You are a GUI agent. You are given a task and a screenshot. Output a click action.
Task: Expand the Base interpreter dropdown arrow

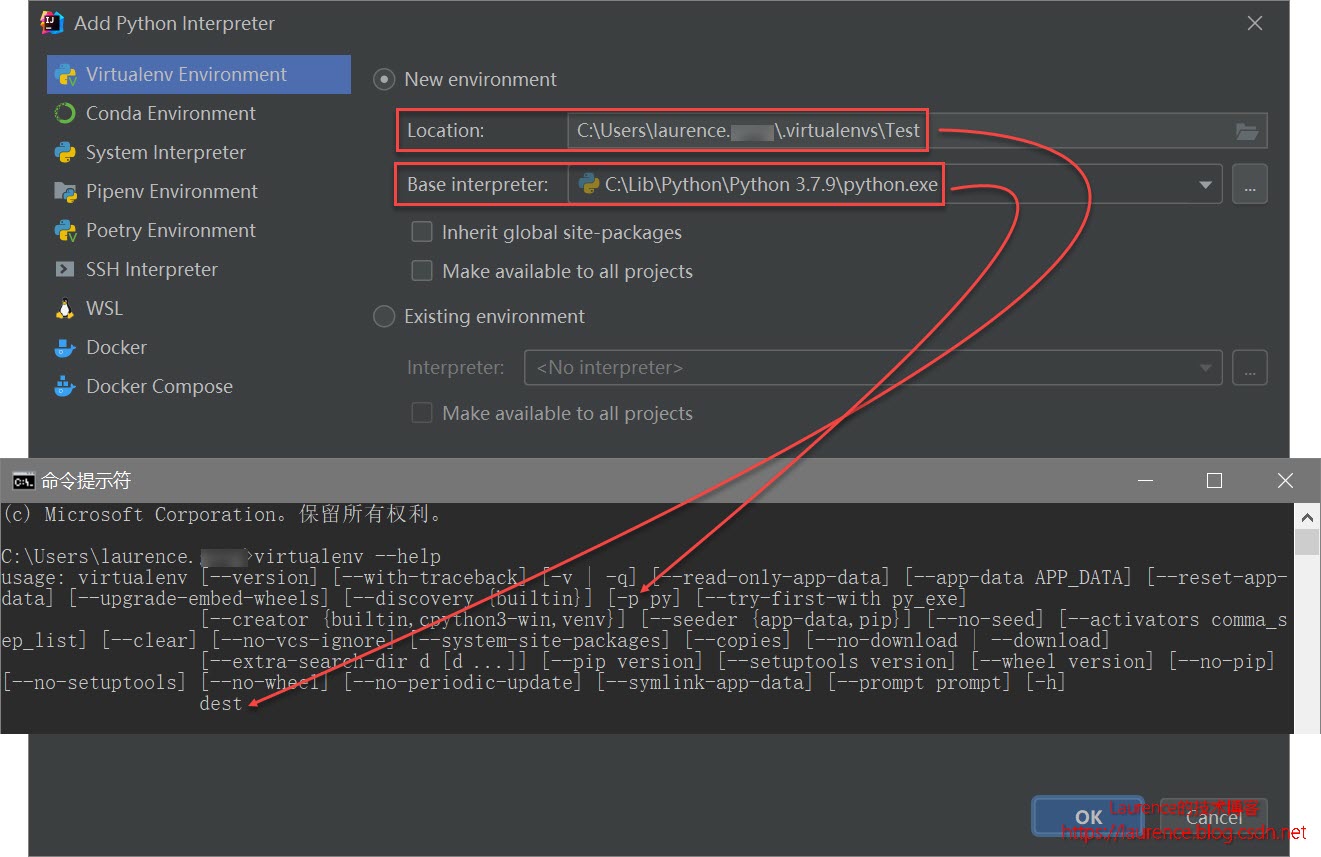pos(1205,185)
